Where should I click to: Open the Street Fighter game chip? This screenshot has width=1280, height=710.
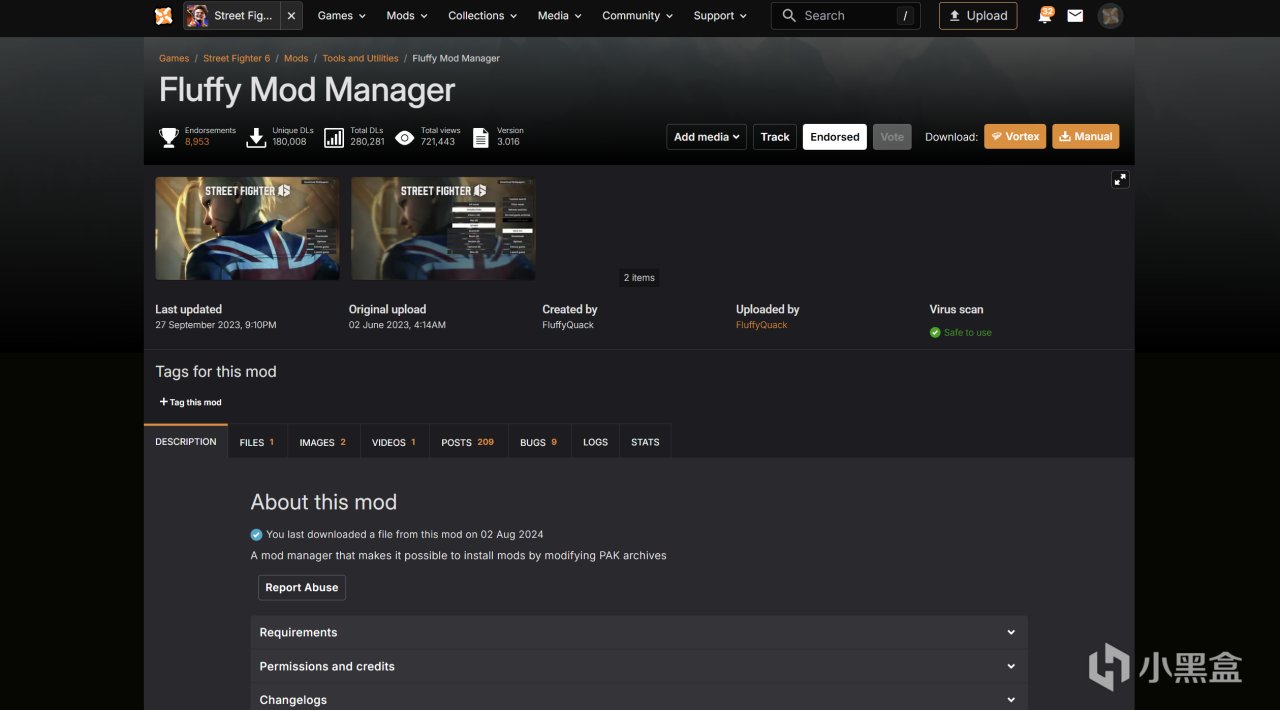(x=231, y=16)
